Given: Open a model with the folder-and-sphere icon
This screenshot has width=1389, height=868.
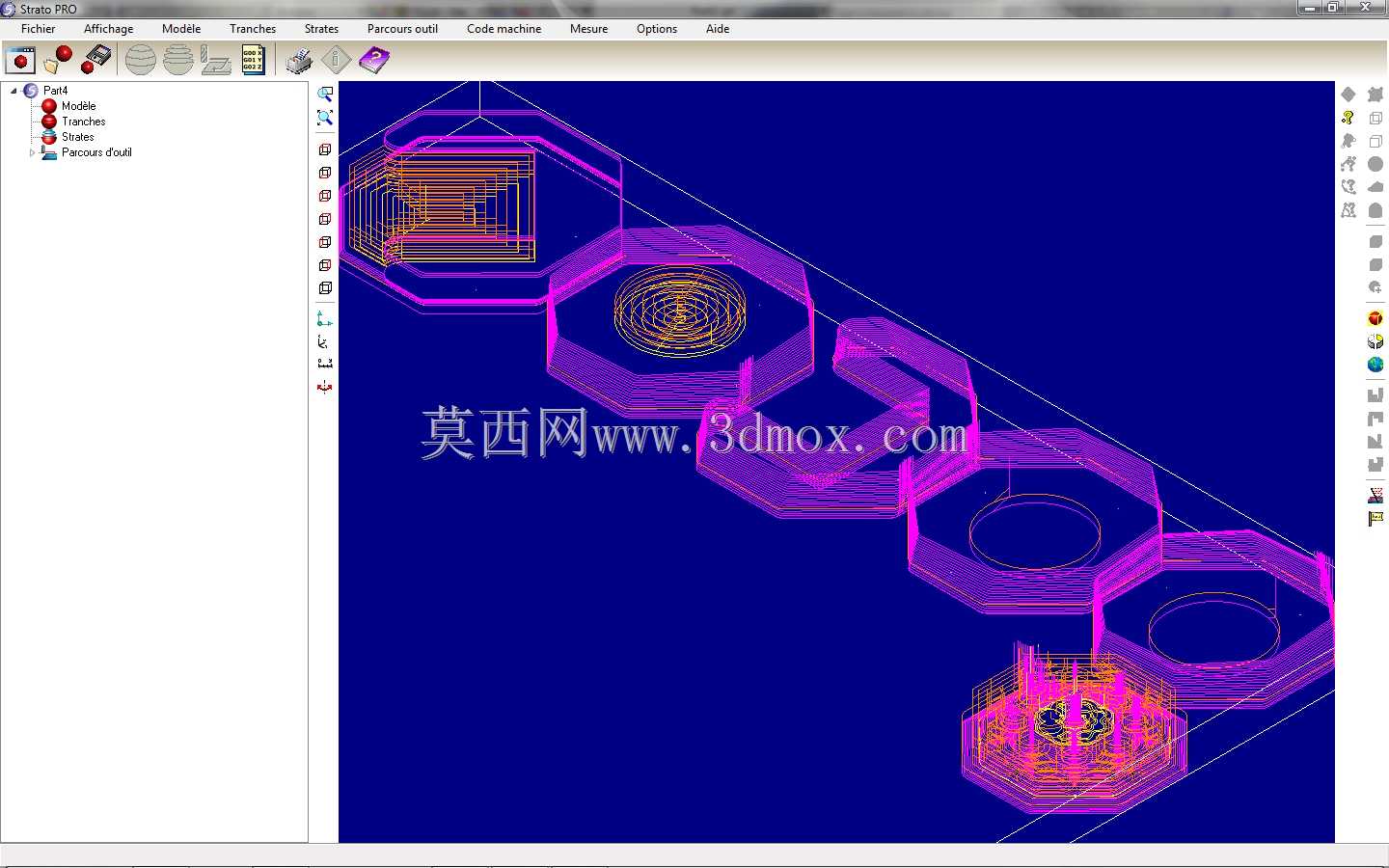Looking at the screenshot, I should pos(58,60).
